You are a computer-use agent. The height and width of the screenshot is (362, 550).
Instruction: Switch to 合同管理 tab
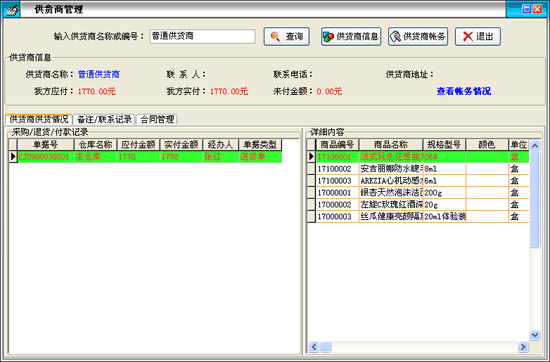click(x=157, y=119)
